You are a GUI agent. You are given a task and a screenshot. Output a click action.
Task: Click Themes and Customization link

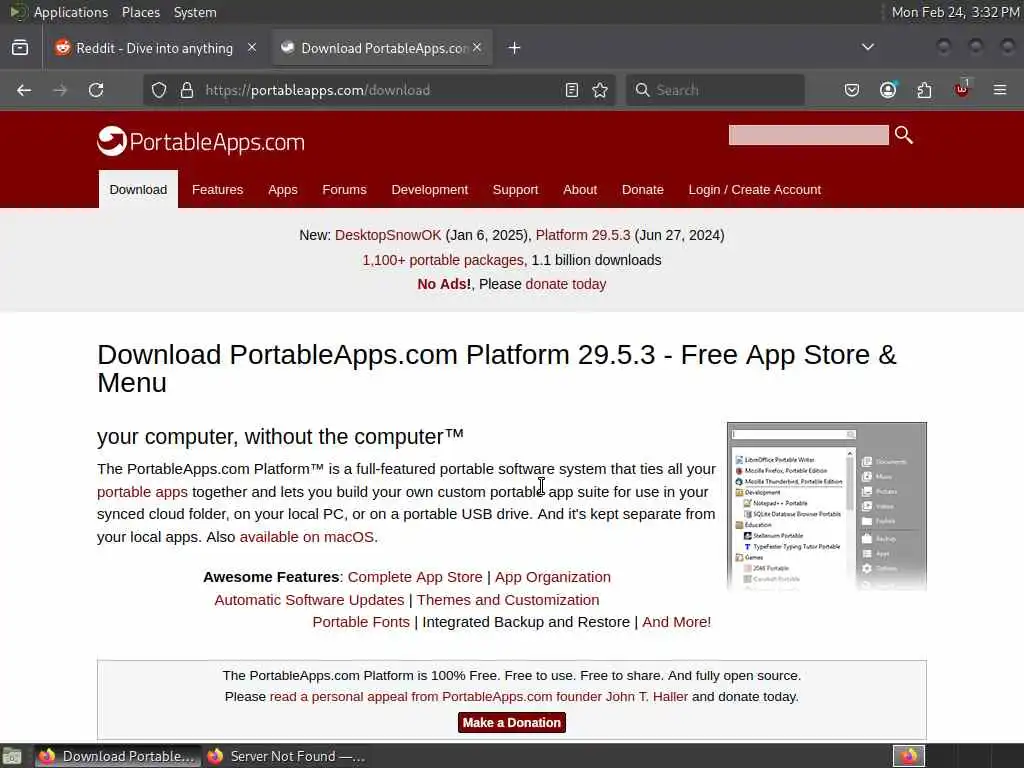(508, 600)
